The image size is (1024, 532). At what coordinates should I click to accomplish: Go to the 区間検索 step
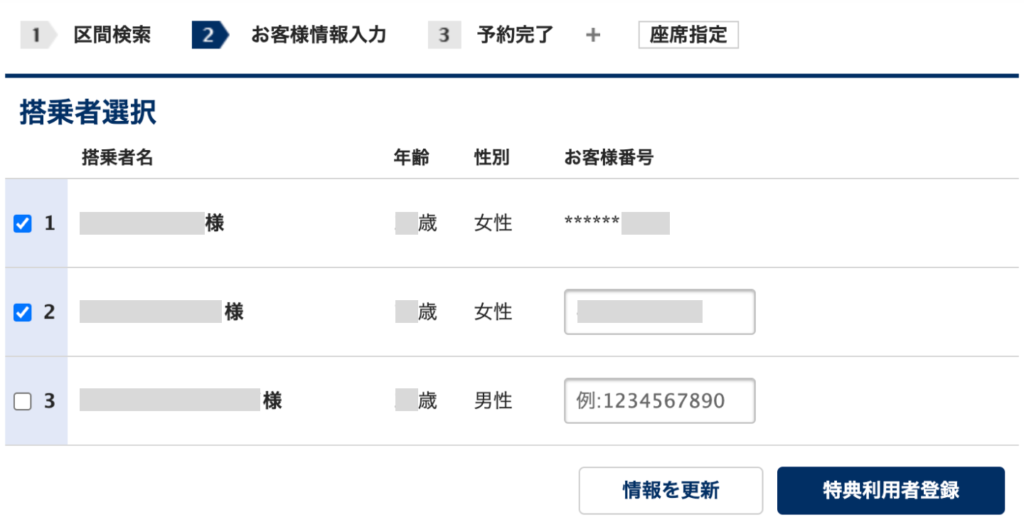click(x=112, y=36)
